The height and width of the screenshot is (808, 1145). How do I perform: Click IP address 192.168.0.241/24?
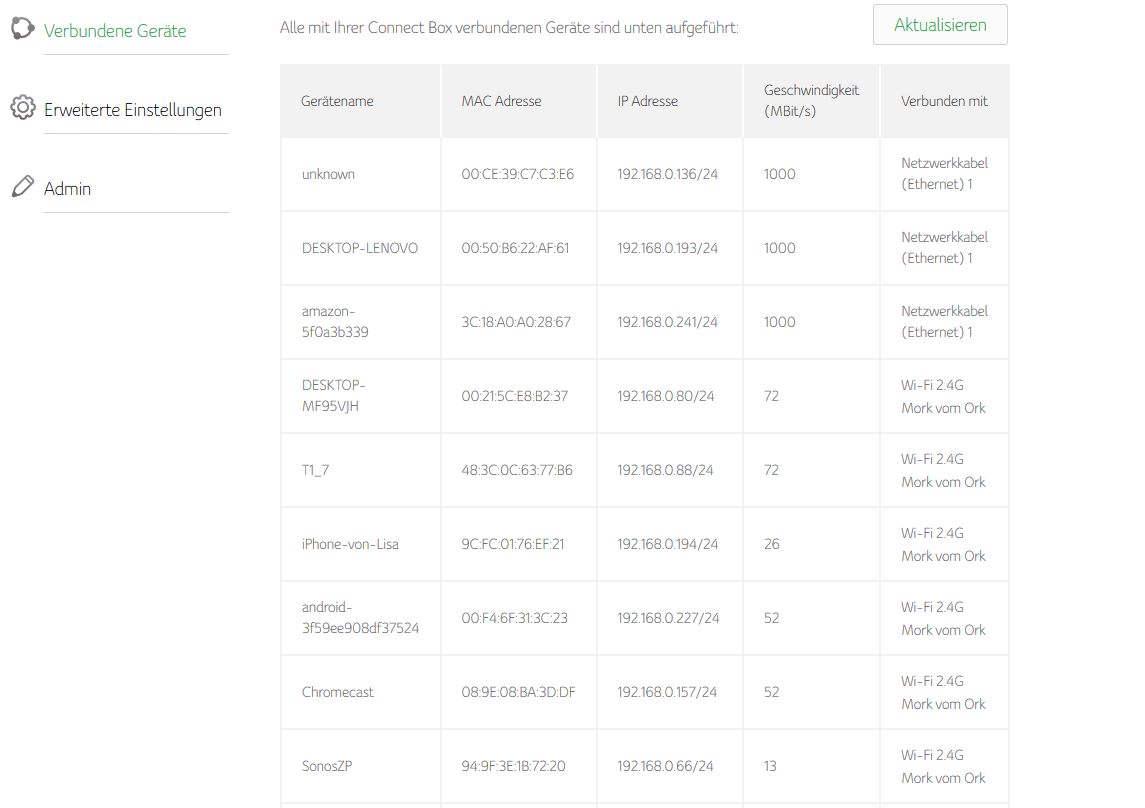pyautogui.click(x=667, y=322)
